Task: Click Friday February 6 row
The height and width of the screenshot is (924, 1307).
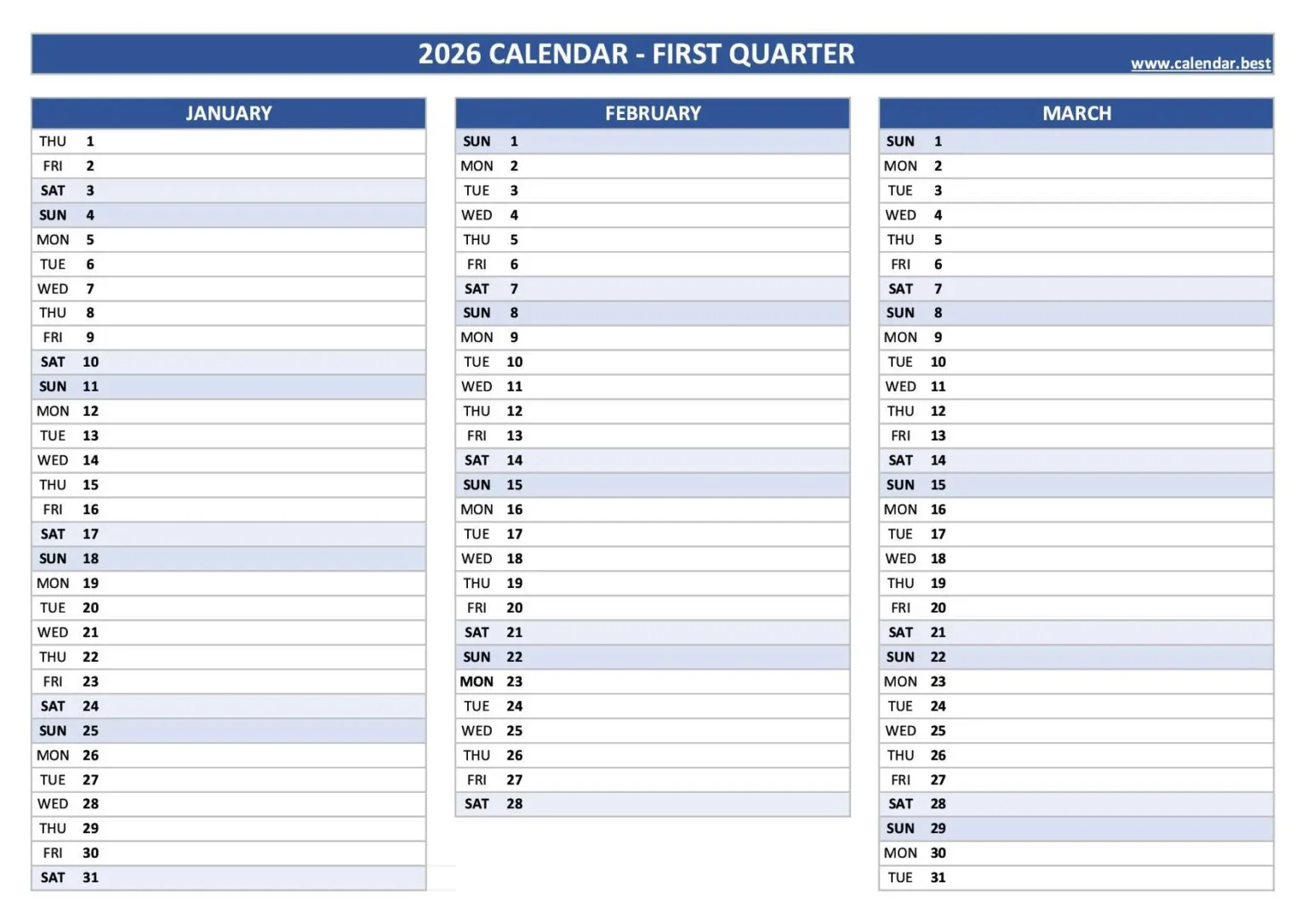Action: click(x=653, y=265)
